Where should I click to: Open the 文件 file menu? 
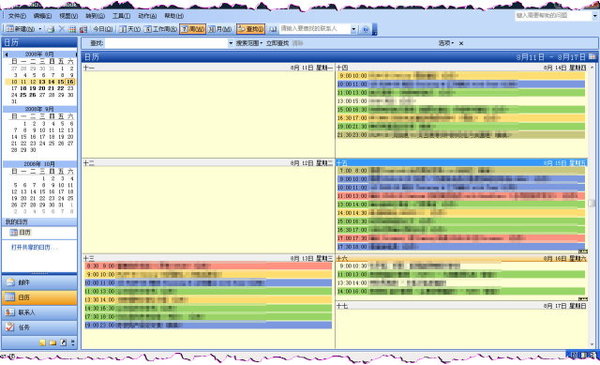(x=17, y=16)
